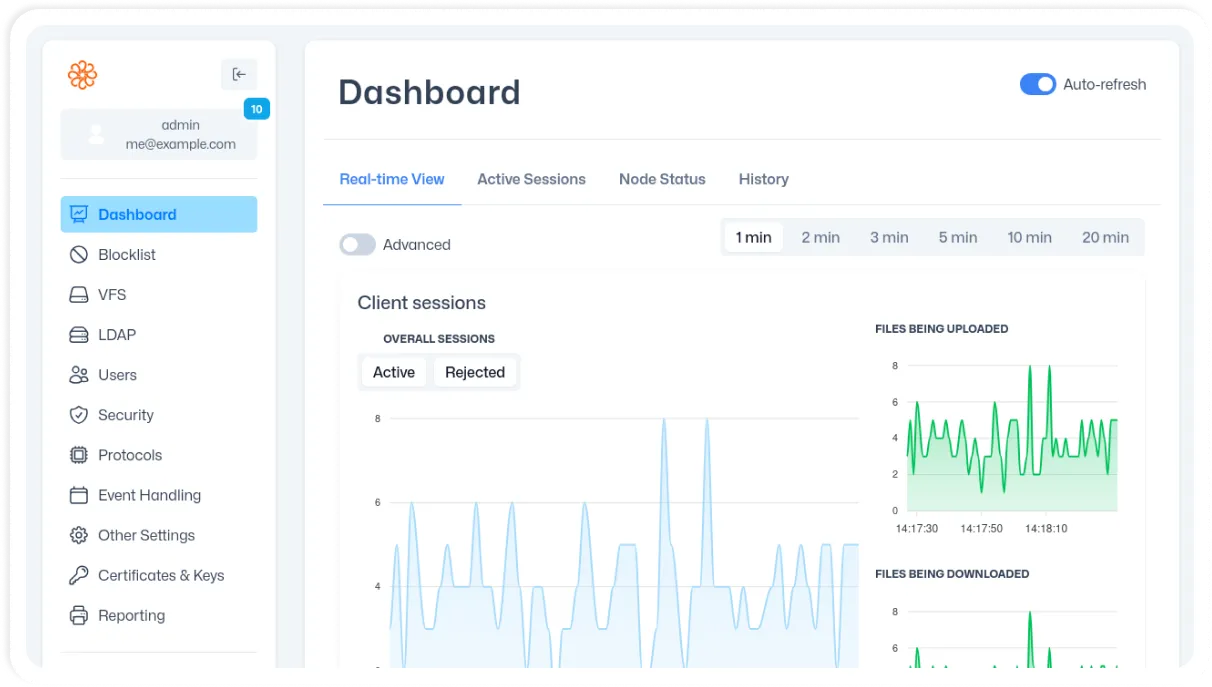Open the Blocklist section

125,254
